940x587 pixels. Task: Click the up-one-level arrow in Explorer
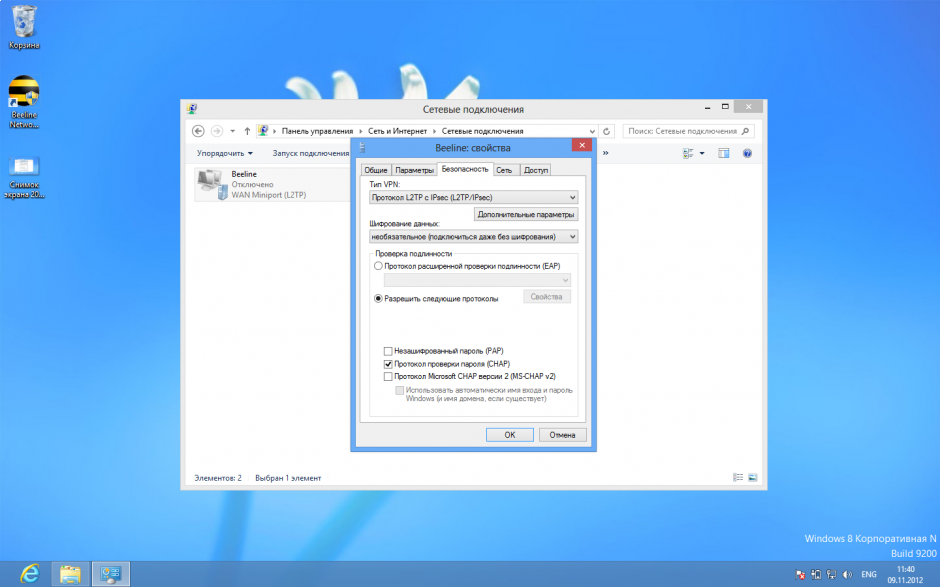pos(247,131)
